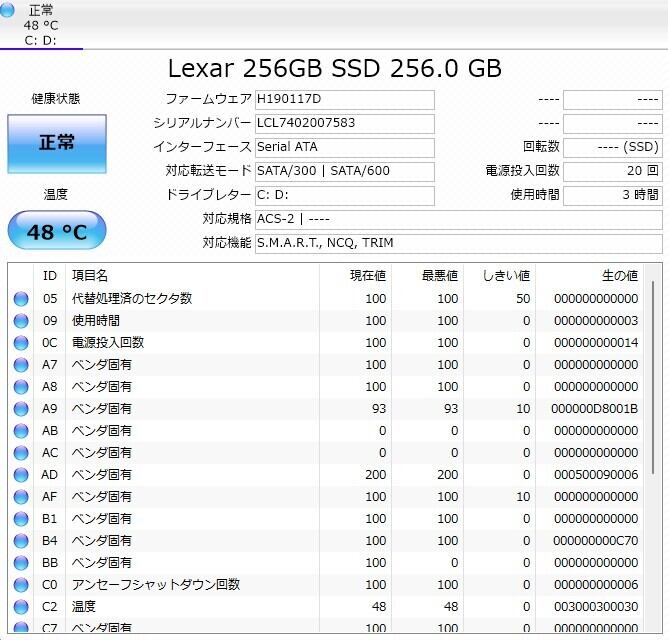This screenshot has height=640, width=668.
Task: Click the status orb for ID A9 row
Action: point(21,409)
